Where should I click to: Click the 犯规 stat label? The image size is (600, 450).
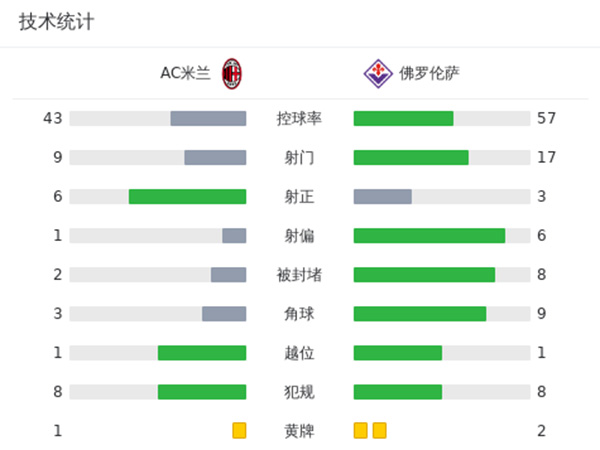(x=299, y=392)
